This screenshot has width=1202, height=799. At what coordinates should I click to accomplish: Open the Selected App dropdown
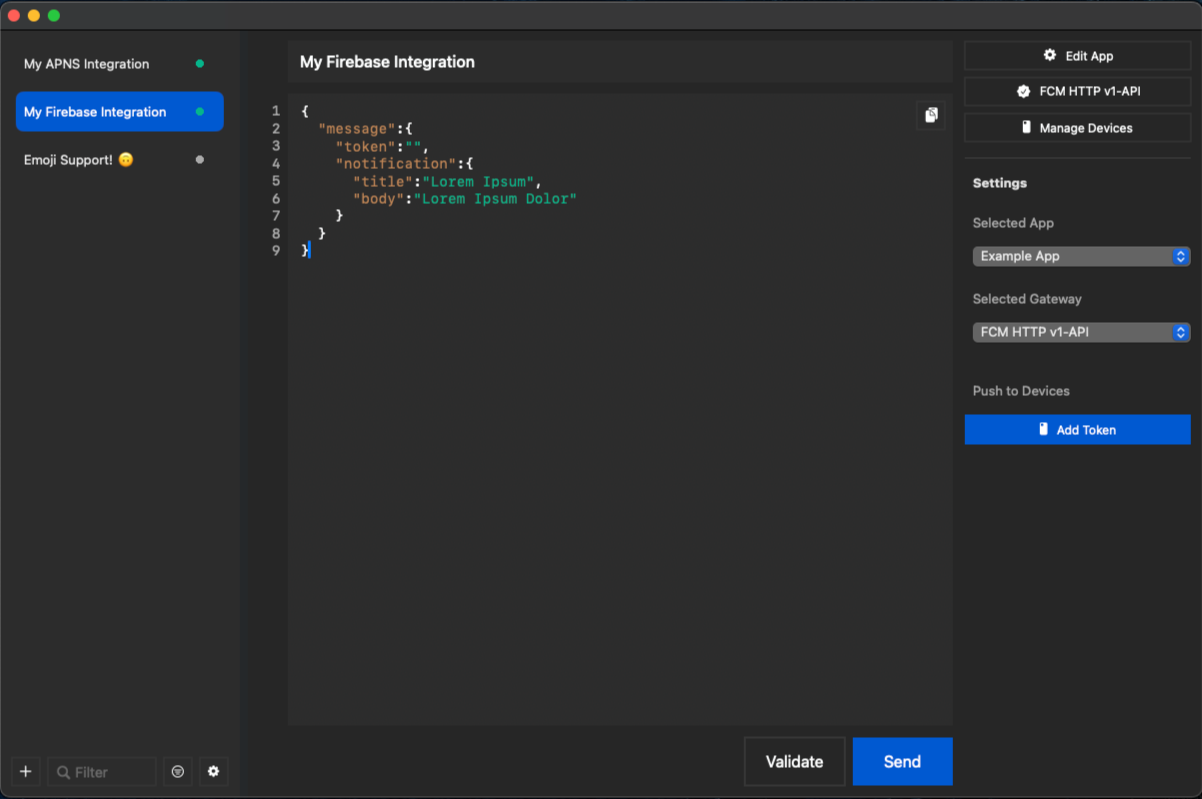[x=1081, y=256]
